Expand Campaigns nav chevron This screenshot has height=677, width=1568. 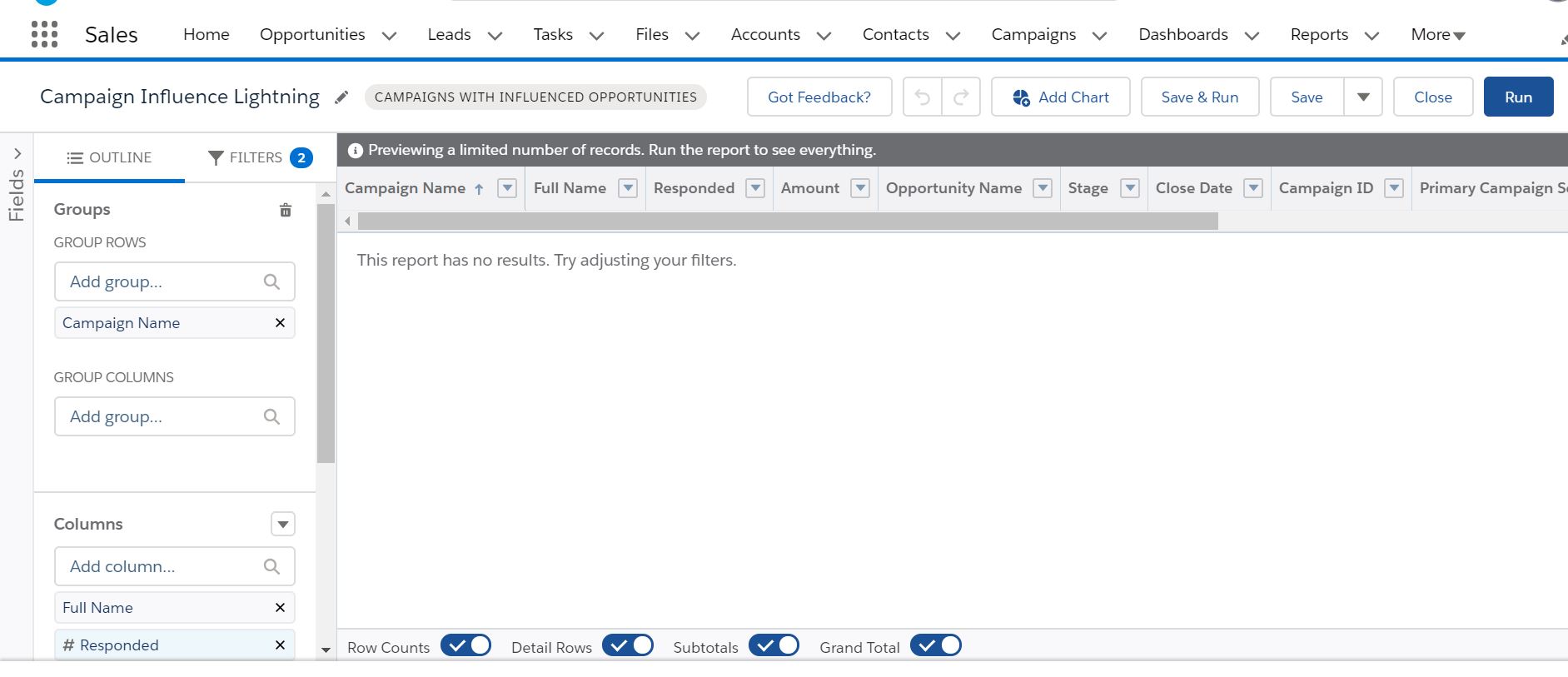(x=1099, y=36)
